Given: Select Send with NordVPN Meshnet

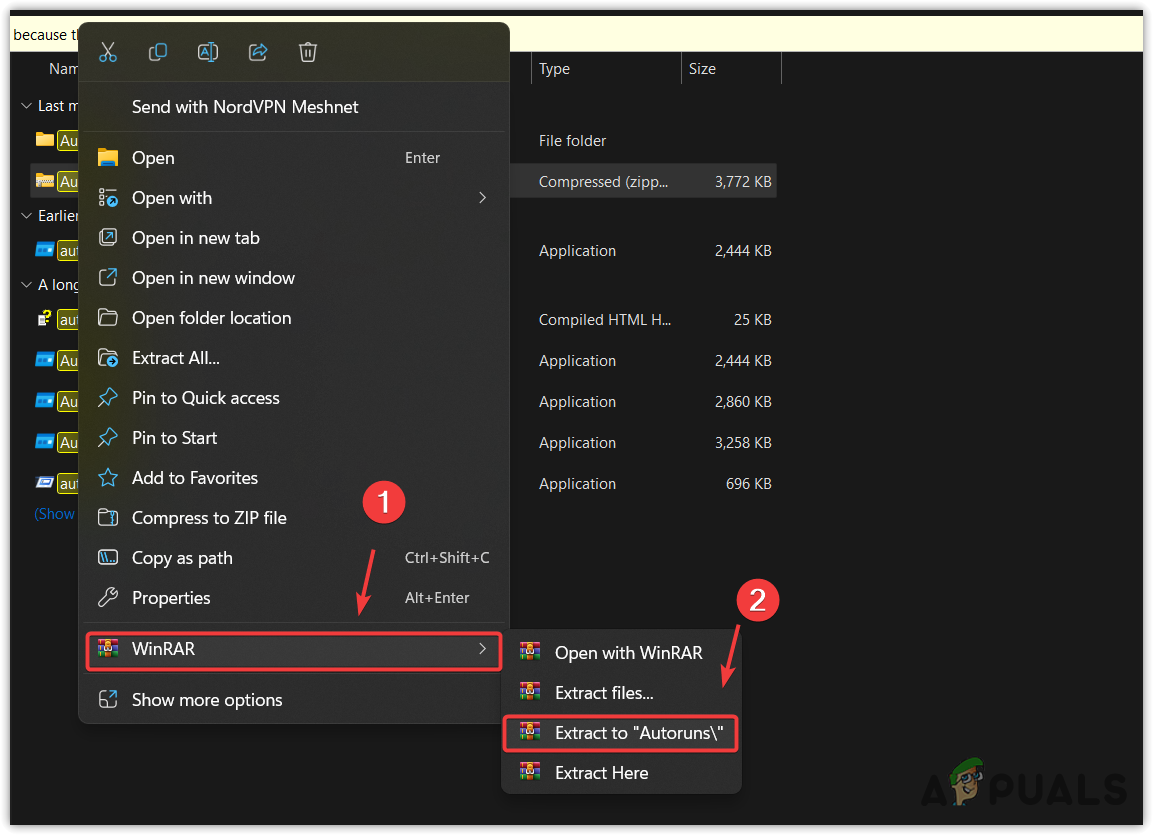Looking at the screenshot, I should tap(245, 107).
